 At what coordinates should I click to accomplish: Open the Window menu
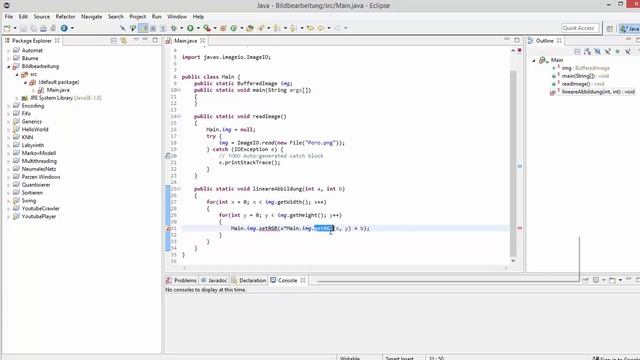177,17
